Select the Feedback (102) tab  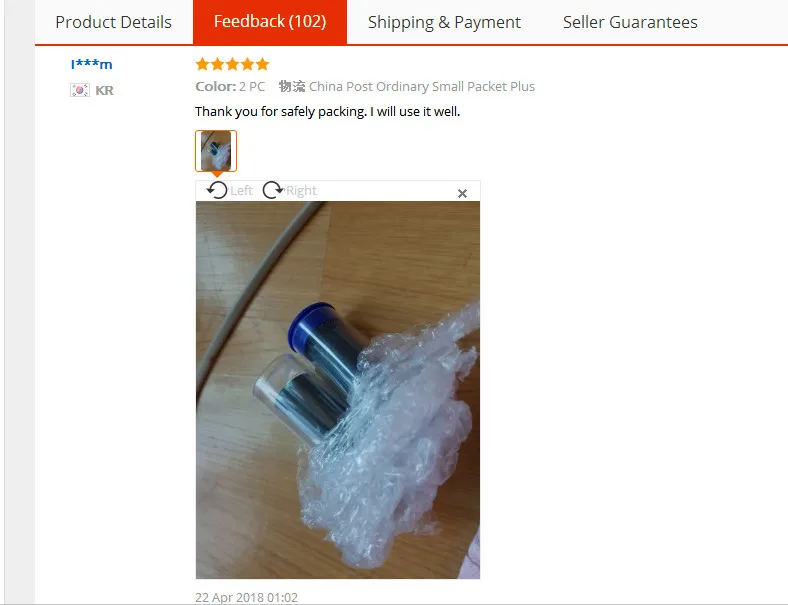coord(270,22)
